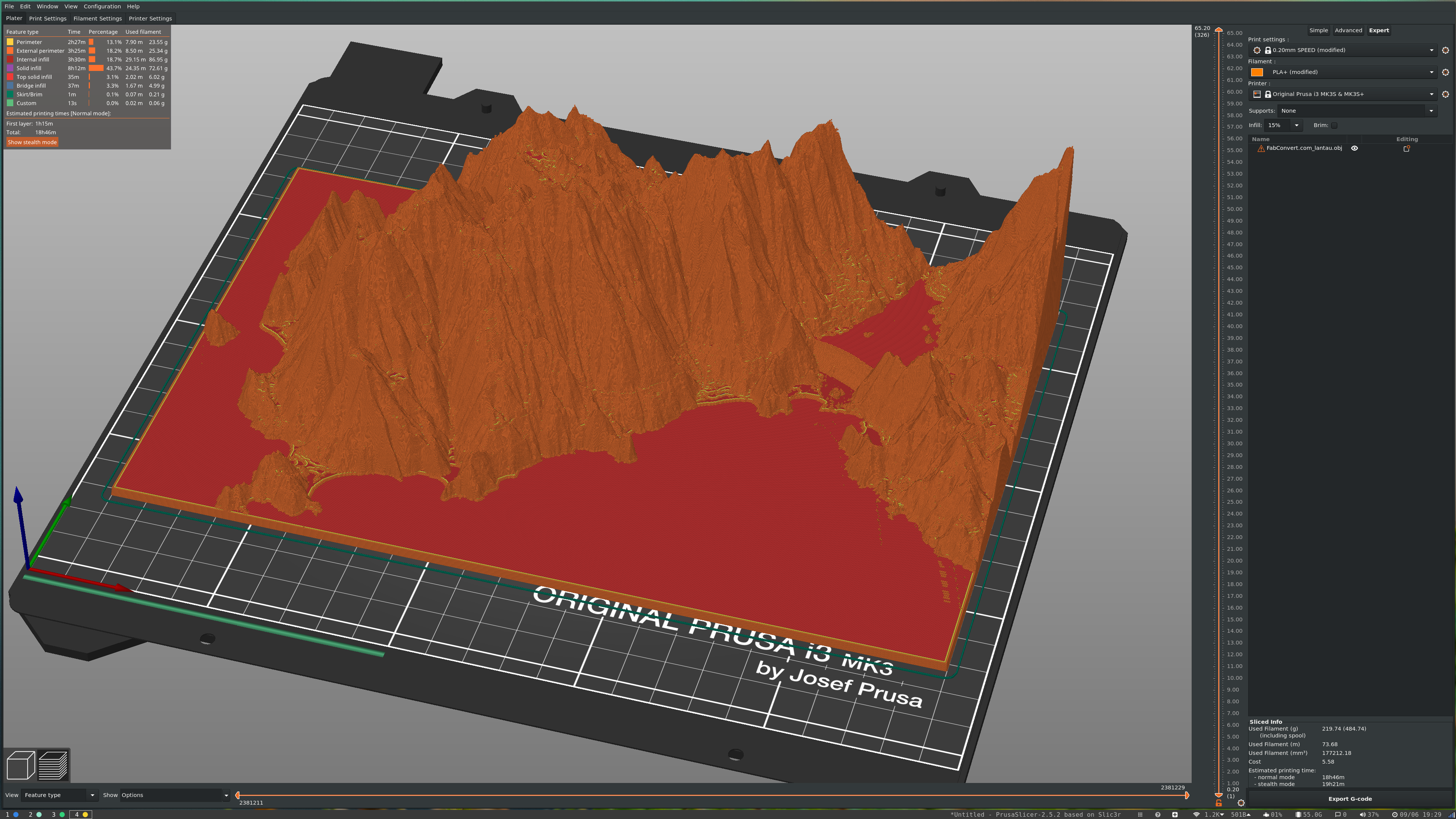Switch to Printer Settings tab

(x=150, y=19)
